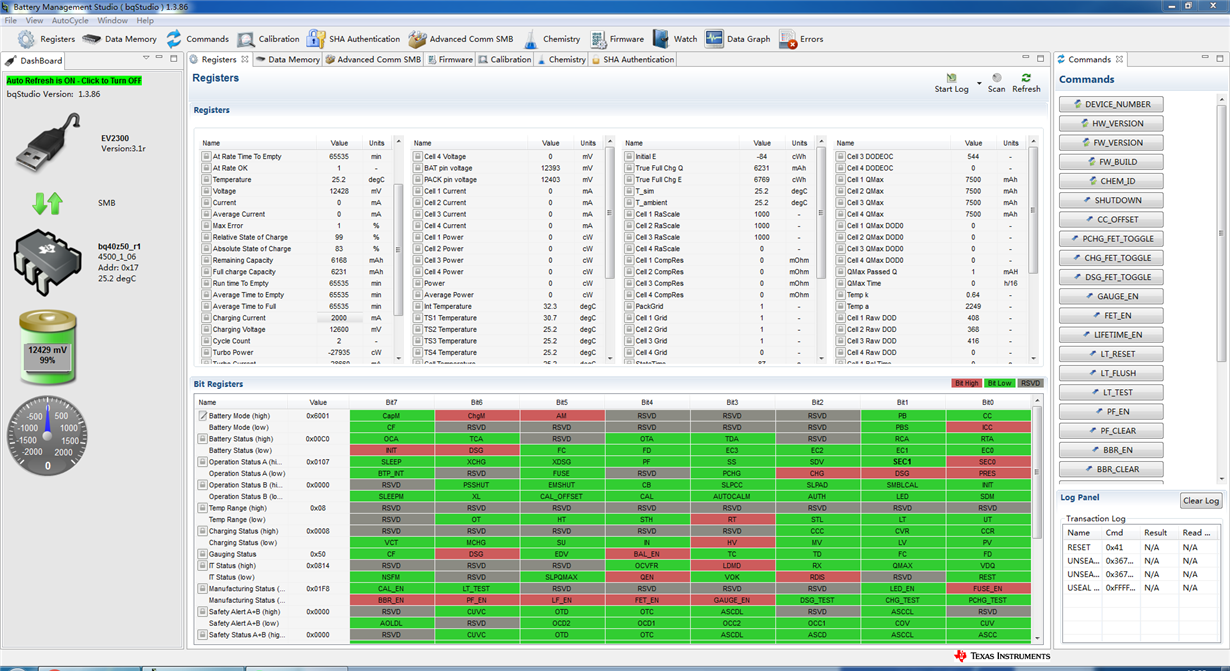Screen dimensions: 1230x671
Task: Open Watch from the main toolbar
Action: tap(675, 39)
